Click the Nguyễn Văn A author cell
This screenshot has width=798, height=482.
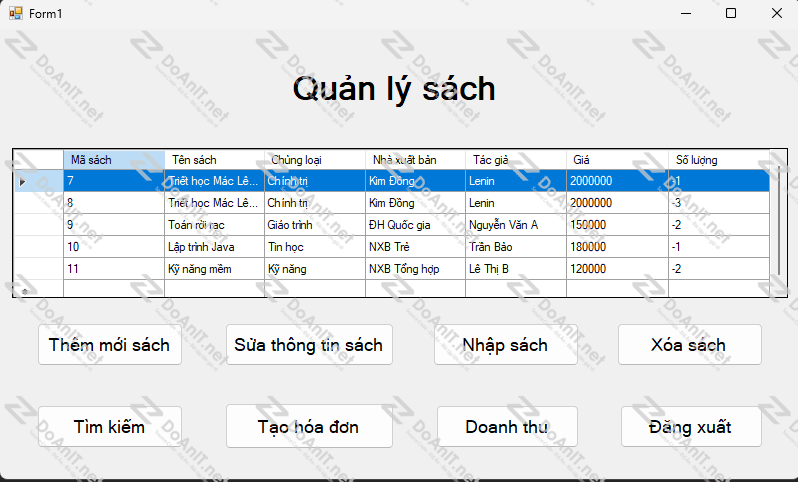(x=514, y=225)
